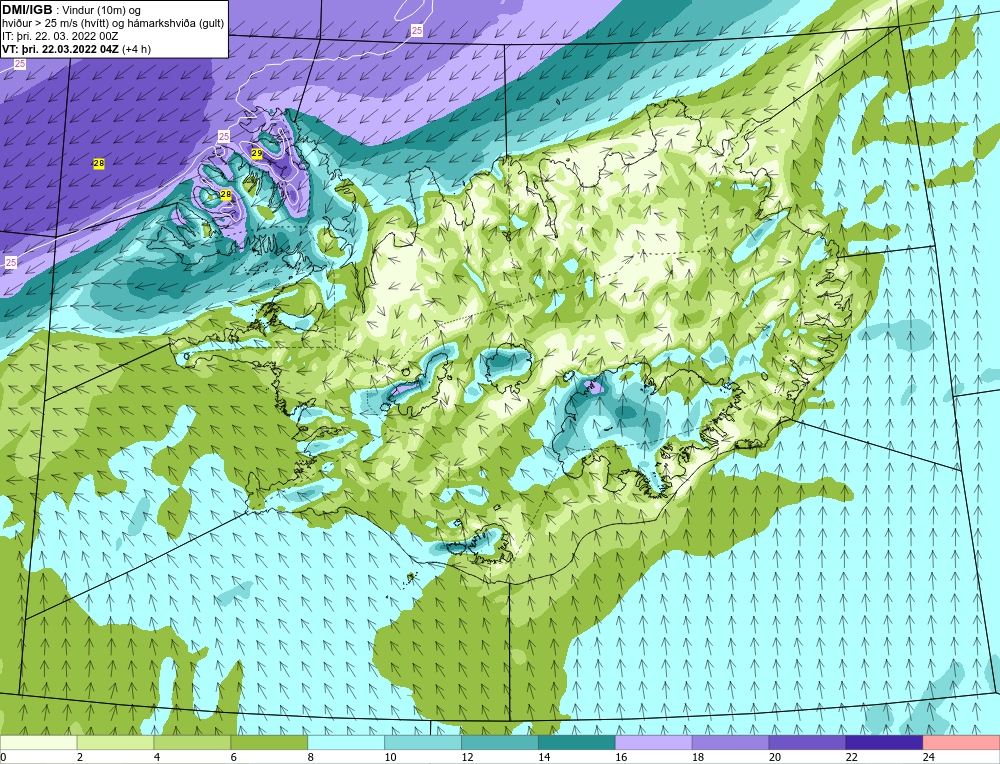This screenshot has height=764, width=1000.
Task: Click the legend scale number 6
Action: [234, 757]
